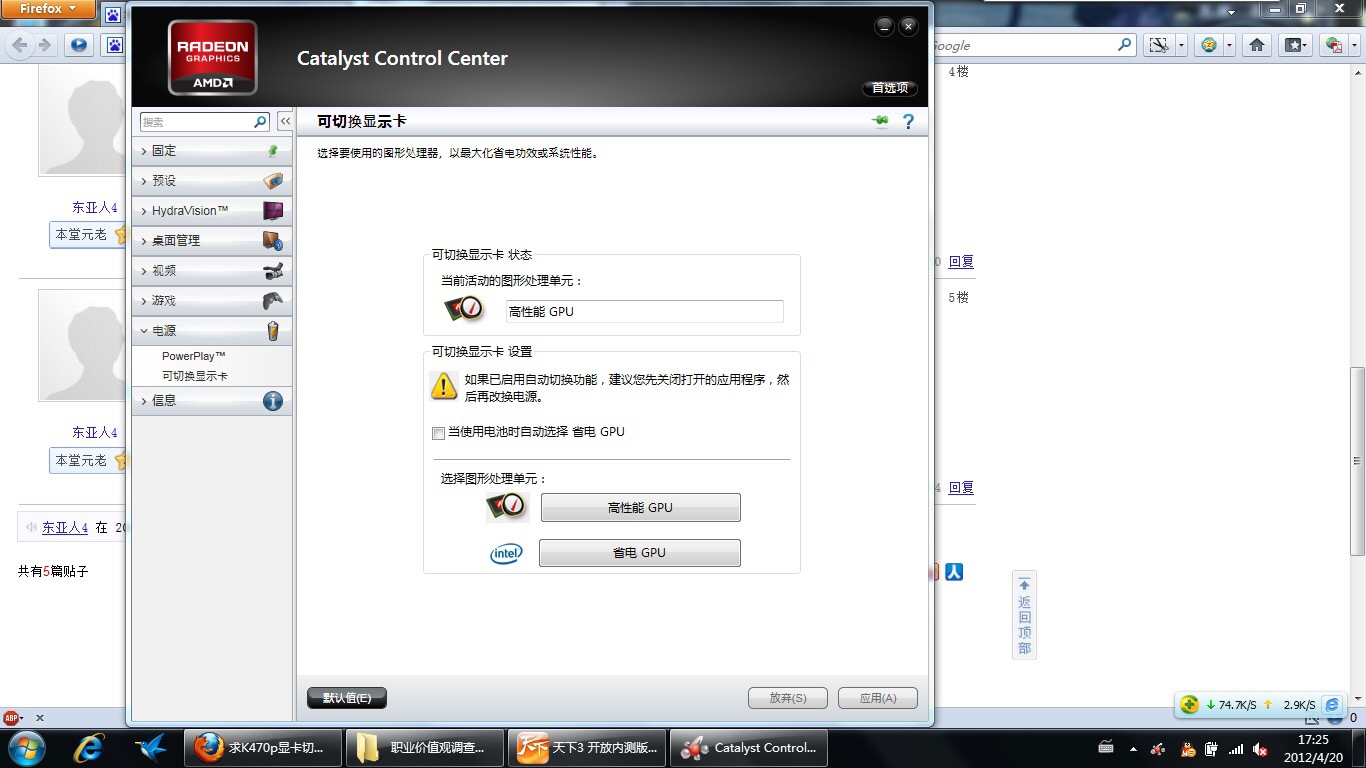Click the search magnifier icon in sidebar
Screen dimensions: 1366x768
coord(261,122)
